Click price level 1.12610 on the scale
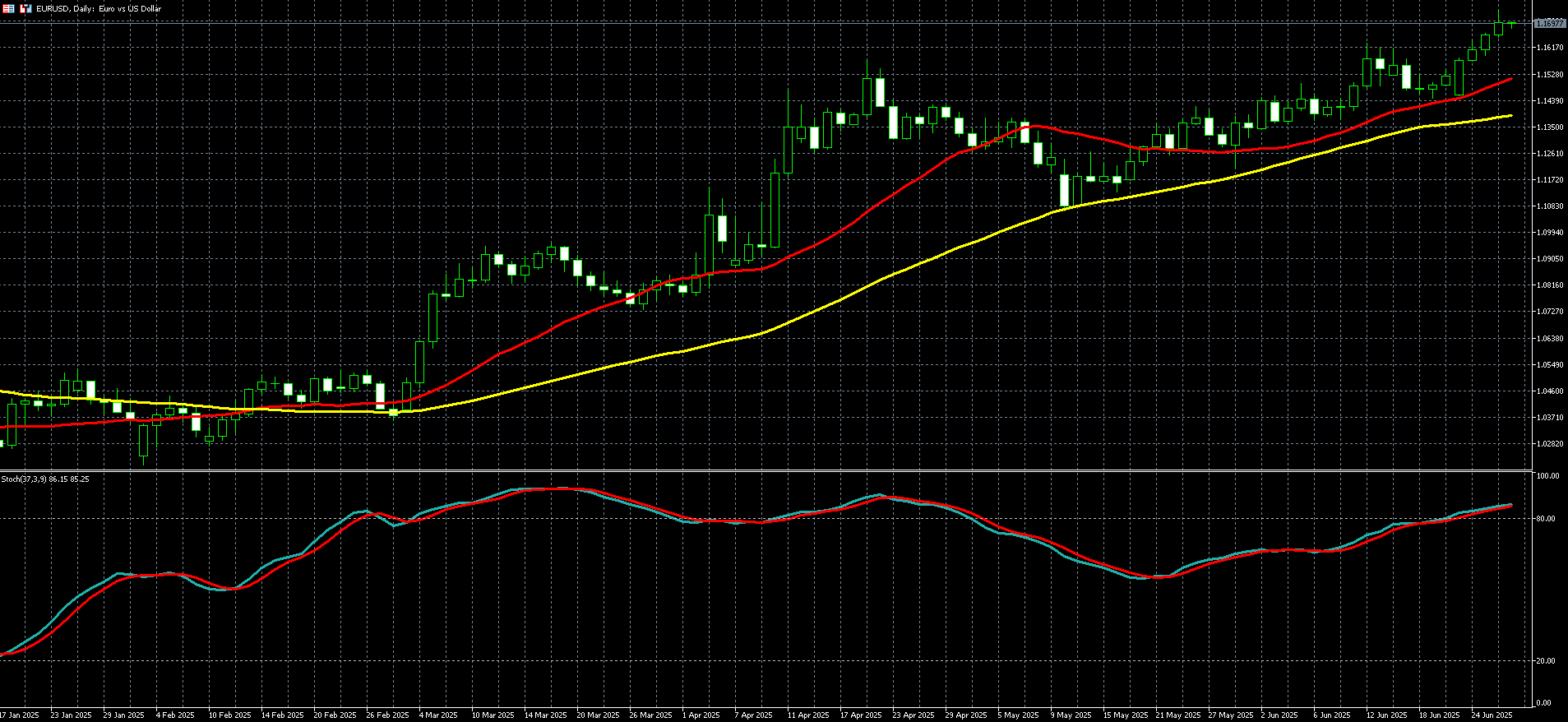The image size is (1568, 722). click(x=1550, y=154)
